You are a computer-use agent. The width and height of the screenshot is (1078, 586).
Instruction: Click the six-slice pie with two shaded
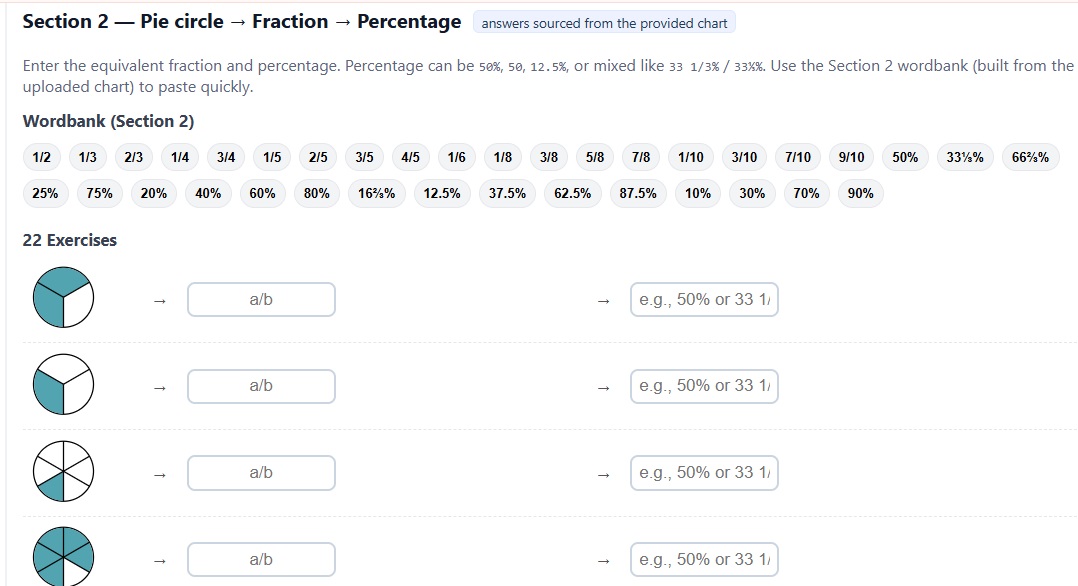[63, 472]
